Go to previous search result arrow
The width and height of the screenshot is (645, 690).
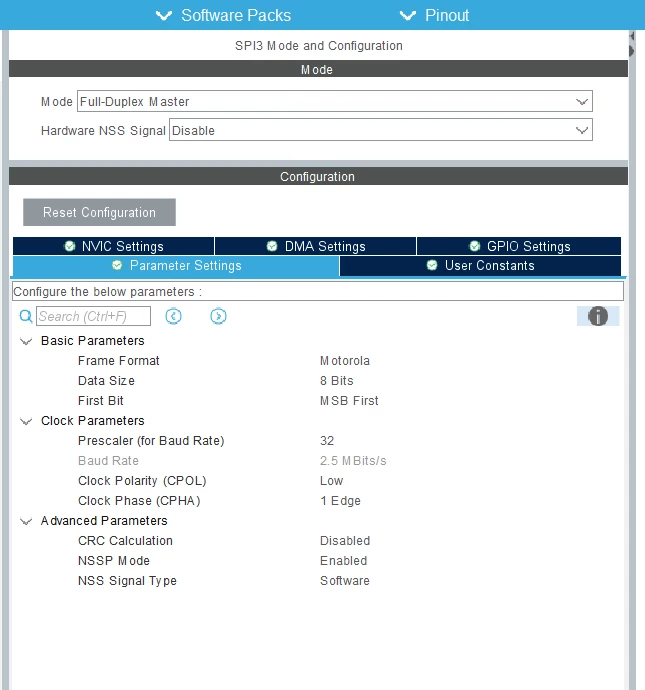click(173, 316)
